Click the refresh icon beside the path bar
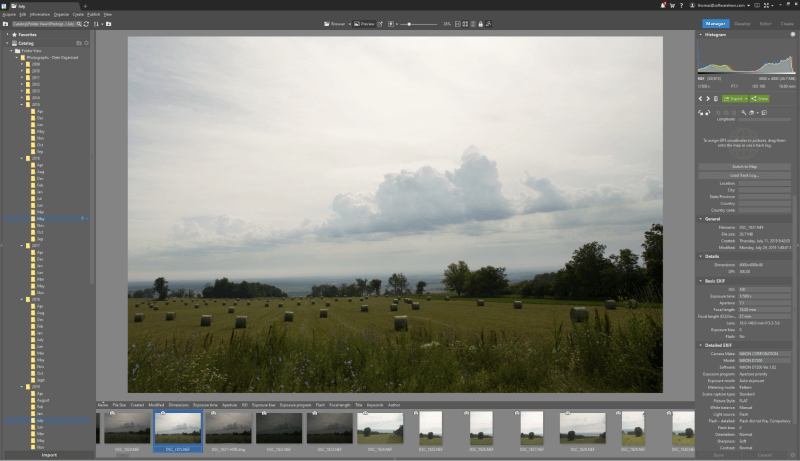Viewport: 800px width, 461px height. [x=85, y=23]
